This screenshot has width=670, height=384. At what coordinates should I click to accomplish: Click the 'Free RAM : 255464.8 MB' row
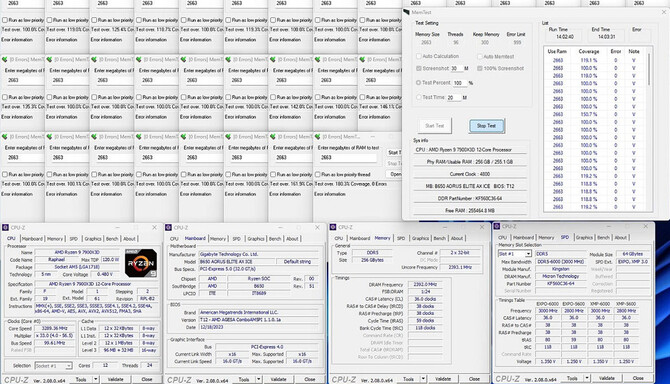470,210
